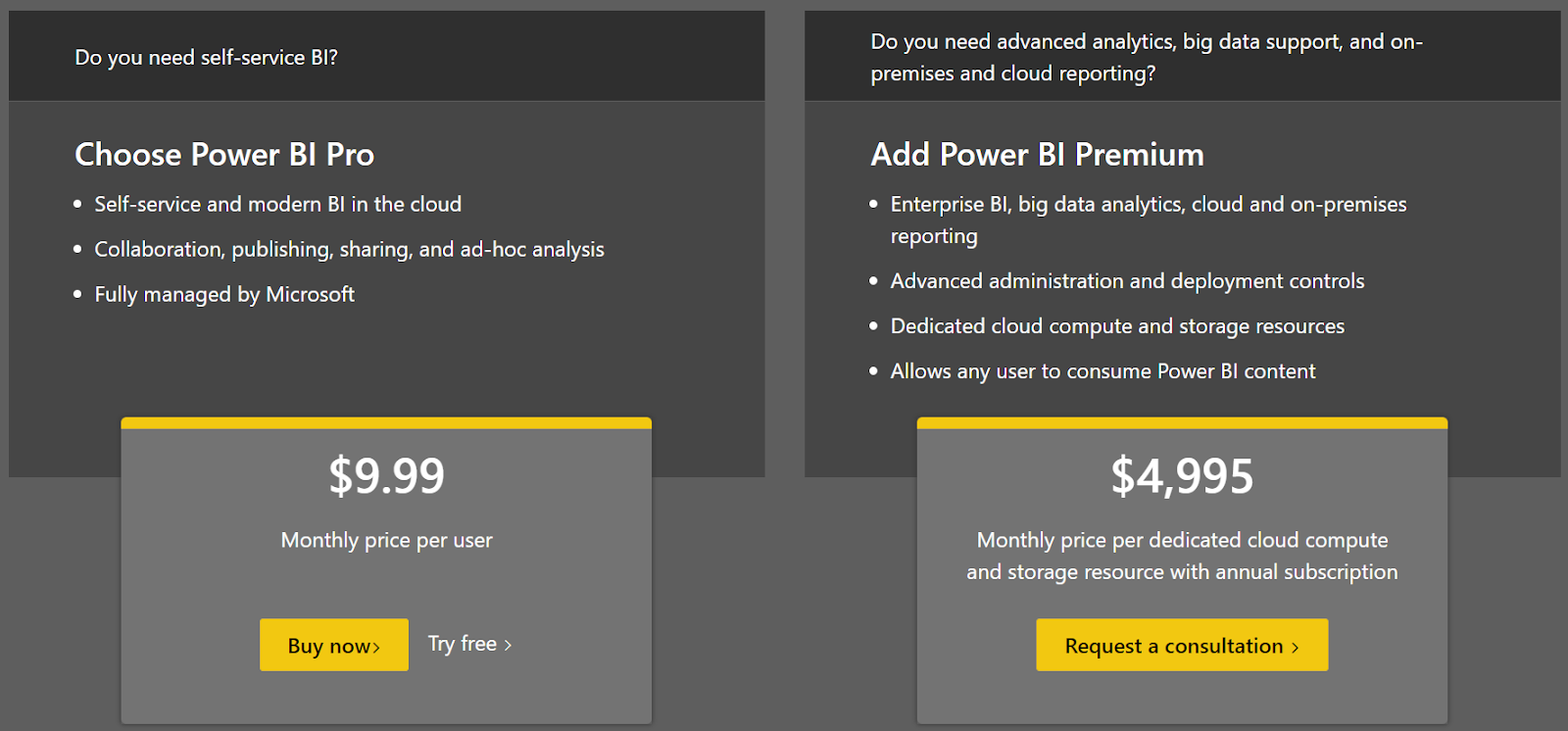Click the Add Power BI Premium heading

click(1037, 154)
